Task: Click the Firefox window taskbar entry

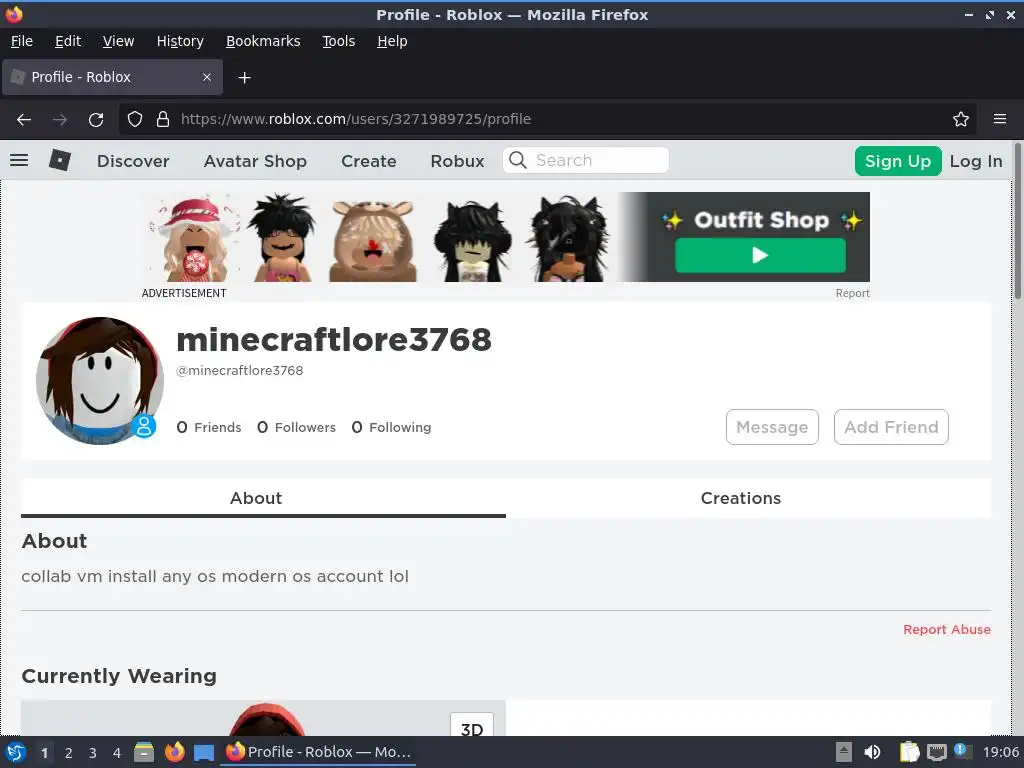Action: [319, 752]
